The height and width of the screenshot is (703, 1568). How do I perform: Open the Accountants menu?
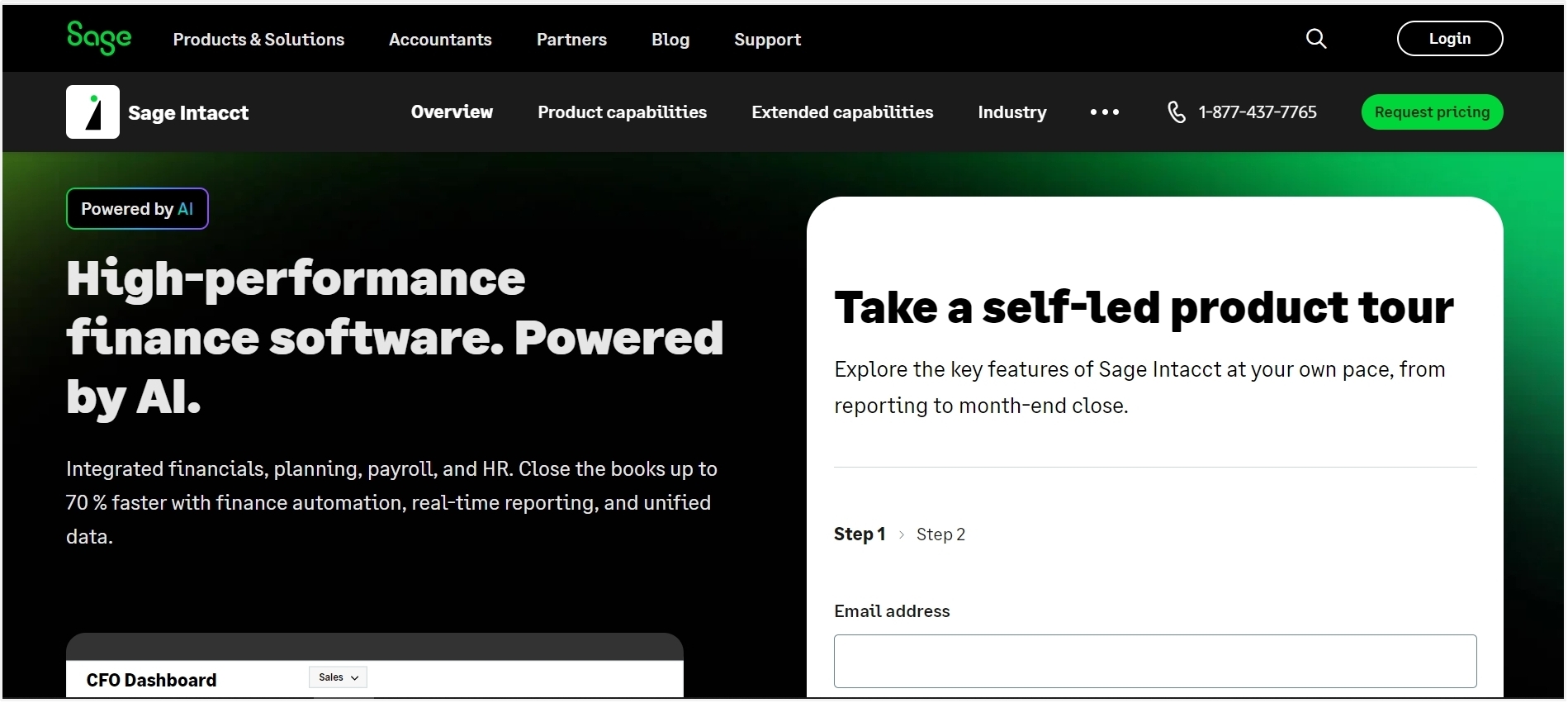tap(440, 40)
